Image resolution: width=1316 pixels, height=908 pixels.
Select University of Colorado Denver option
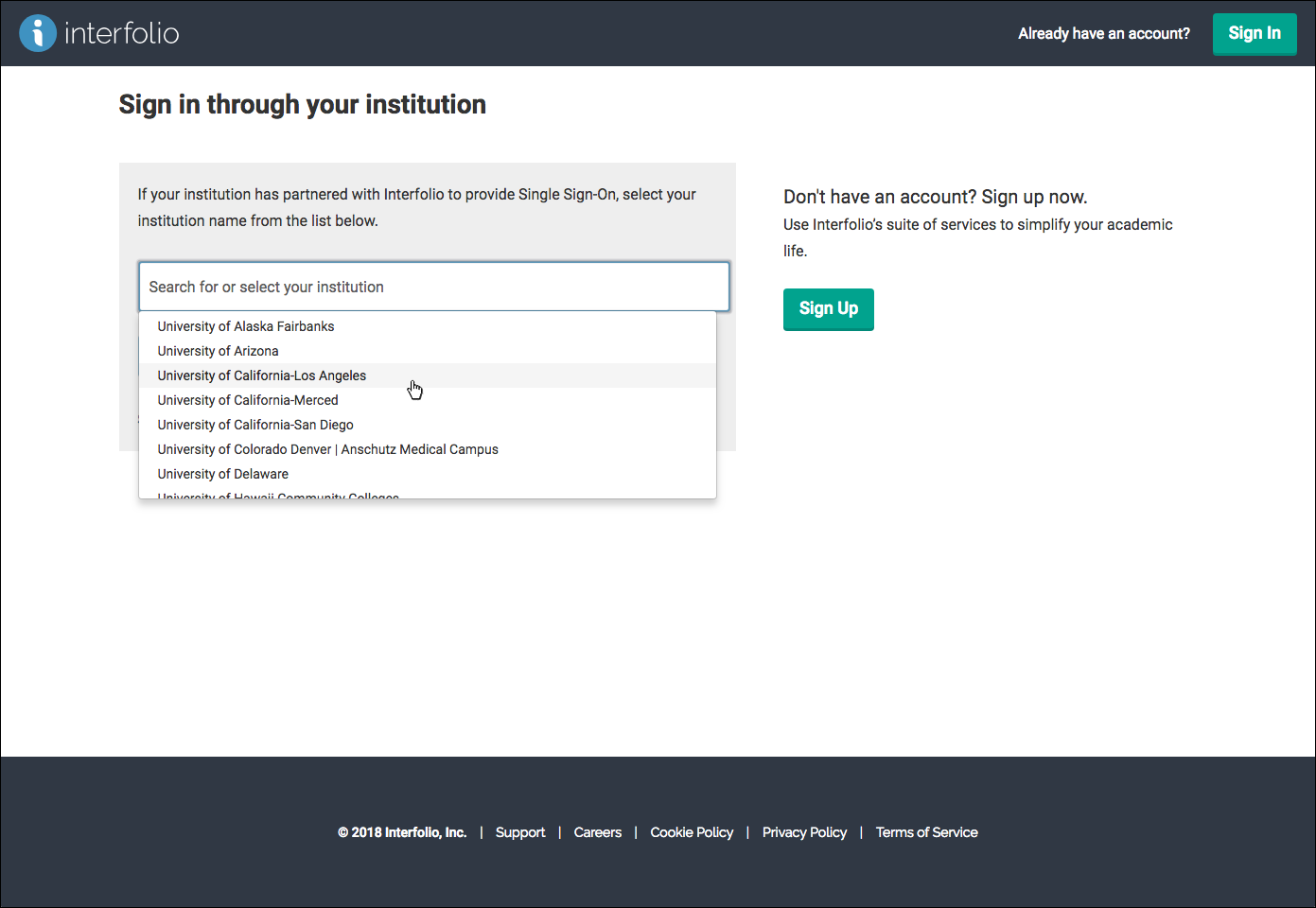point(428,449)
